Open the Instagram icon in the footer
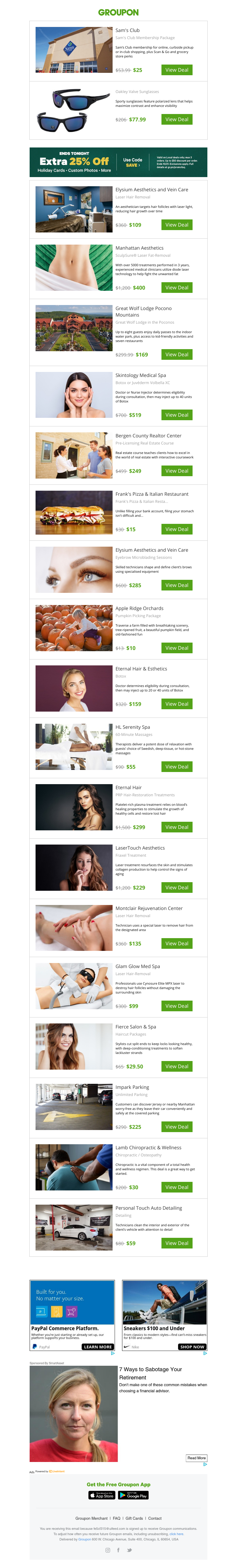Image resolution: width=237 pixels, height=1568 pixels. [x=108, y=1550]
